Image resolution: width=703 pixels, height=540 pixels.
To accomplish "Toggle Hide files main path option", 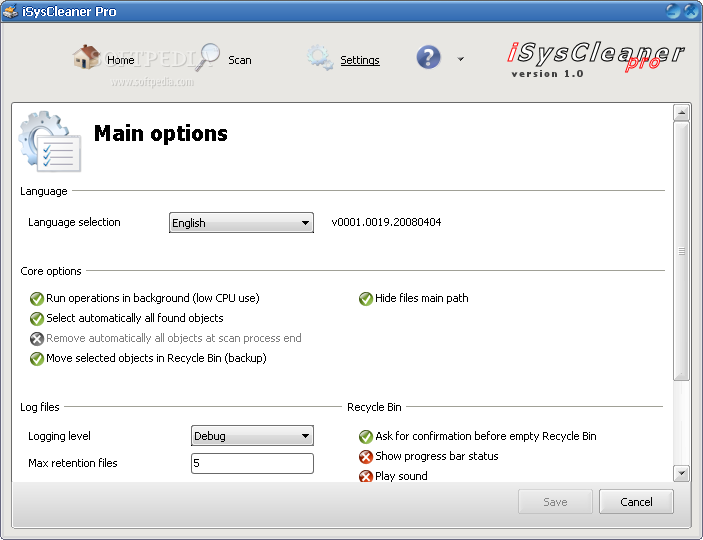I will pyautogui.click(x=413, y=298).
